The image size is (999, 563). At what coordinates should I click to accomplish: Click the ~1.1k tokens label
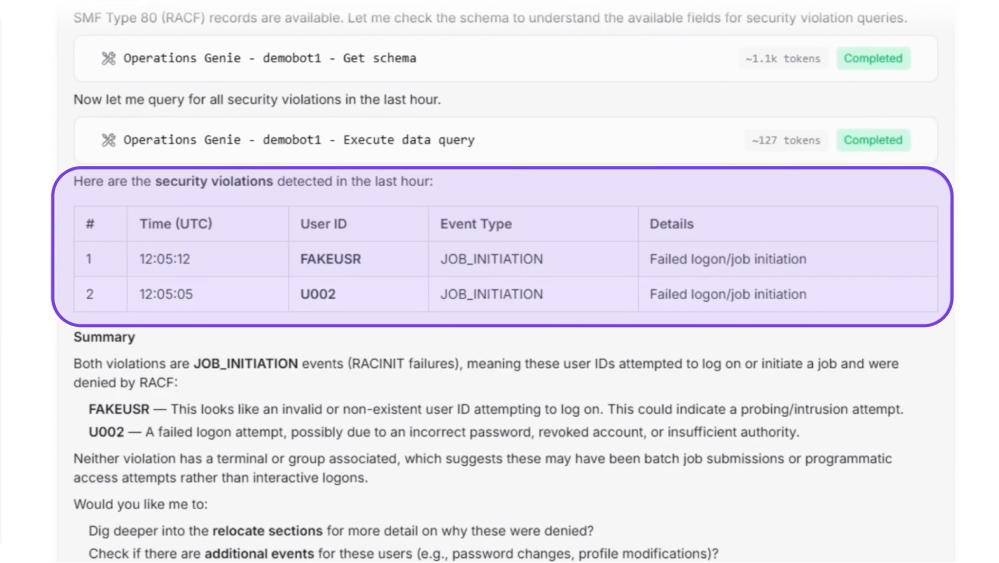pos(783,59)
